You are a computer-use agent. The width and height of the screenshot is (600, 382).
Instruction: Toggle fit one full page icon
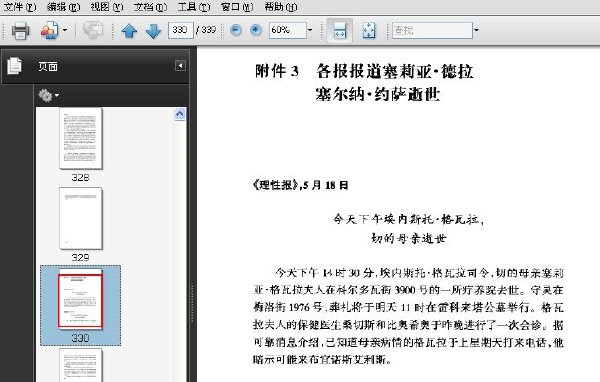tap(368, 30)
